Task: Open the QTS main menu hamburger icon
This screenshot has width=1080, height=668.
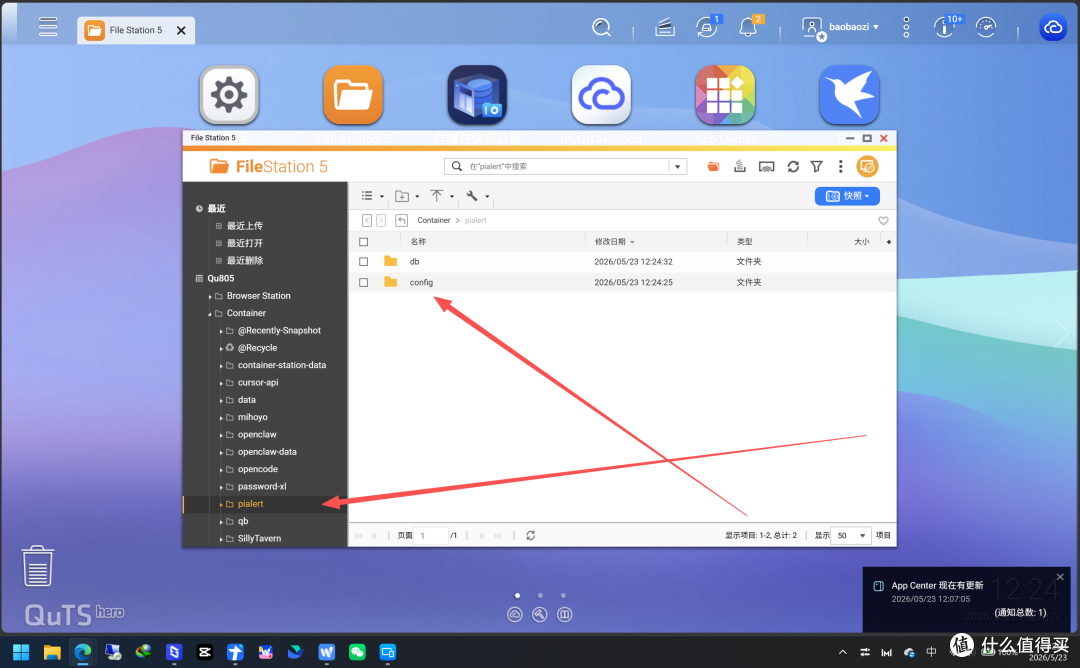Action: [48, 26]
